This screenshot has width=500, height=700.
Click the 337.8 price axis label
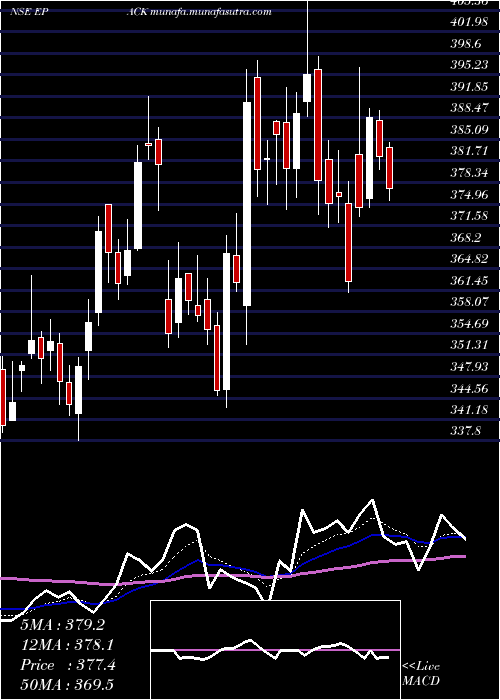pos(466,432)
